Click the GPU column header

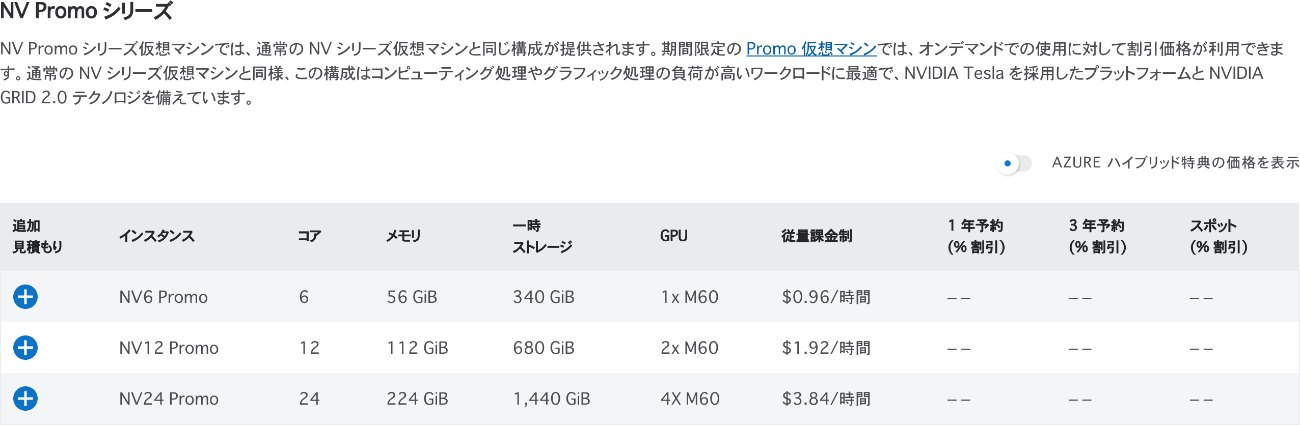click(x=674, y=237)
